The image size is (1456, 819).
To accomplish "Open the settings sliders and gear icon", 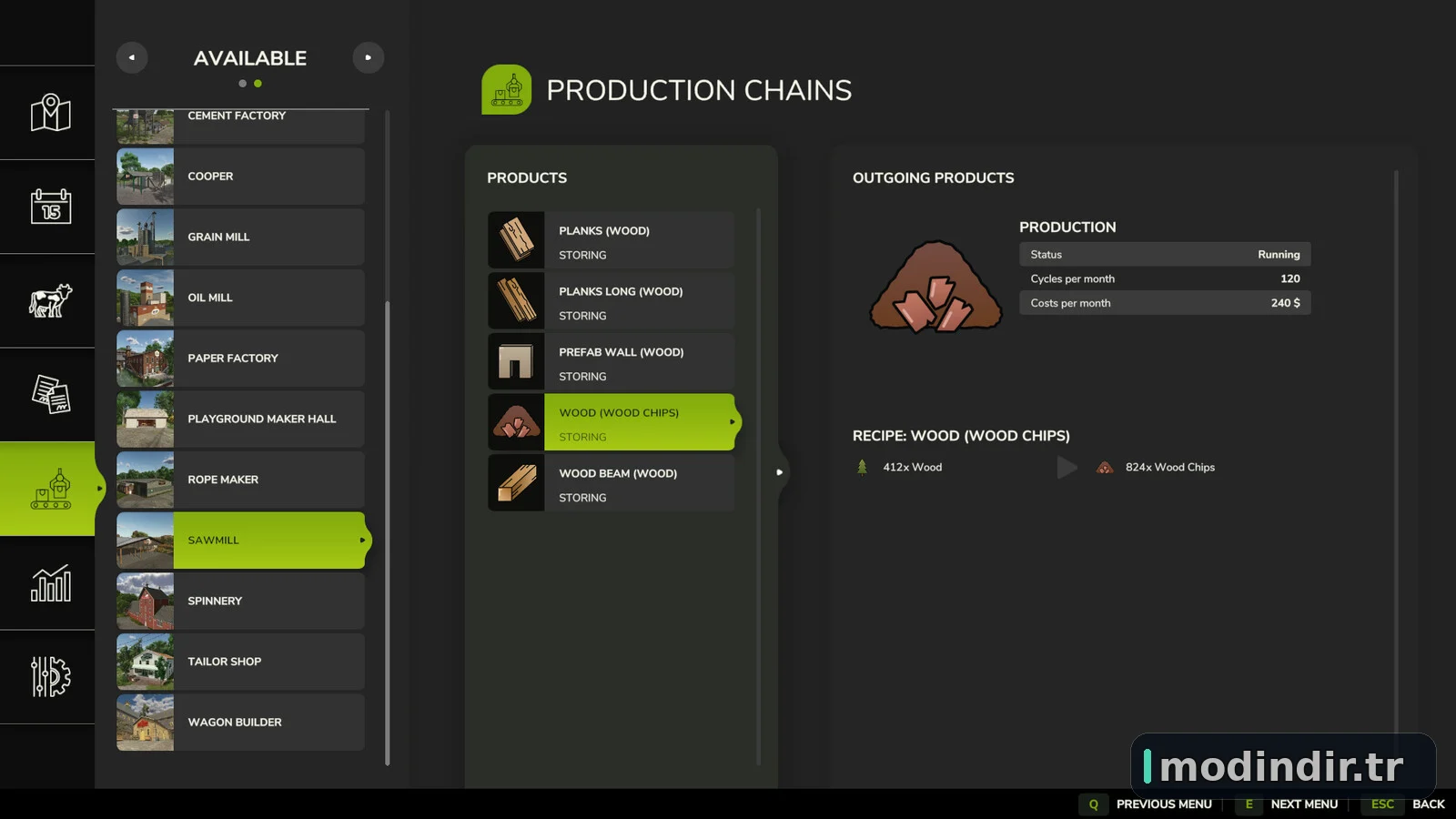I will [x=51, y=677].
